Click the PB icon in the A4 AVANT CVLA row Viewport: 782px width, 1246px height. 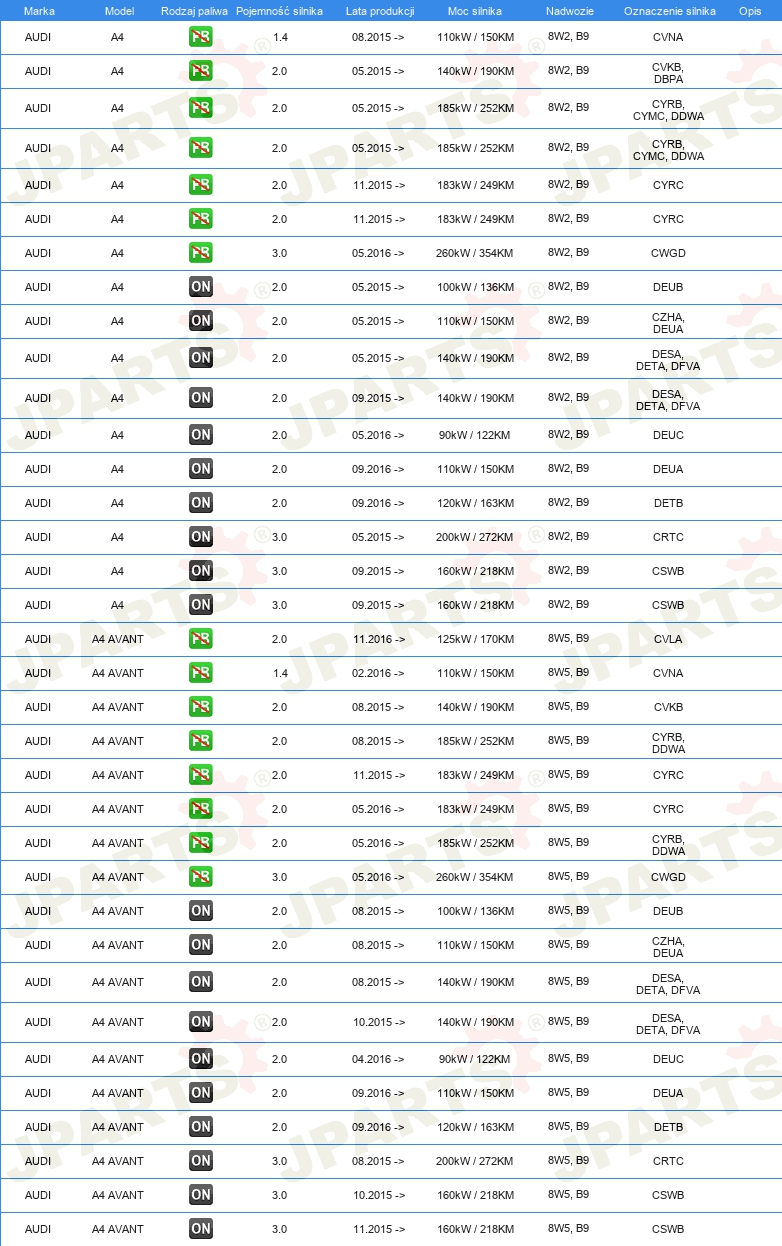(201, 639)
